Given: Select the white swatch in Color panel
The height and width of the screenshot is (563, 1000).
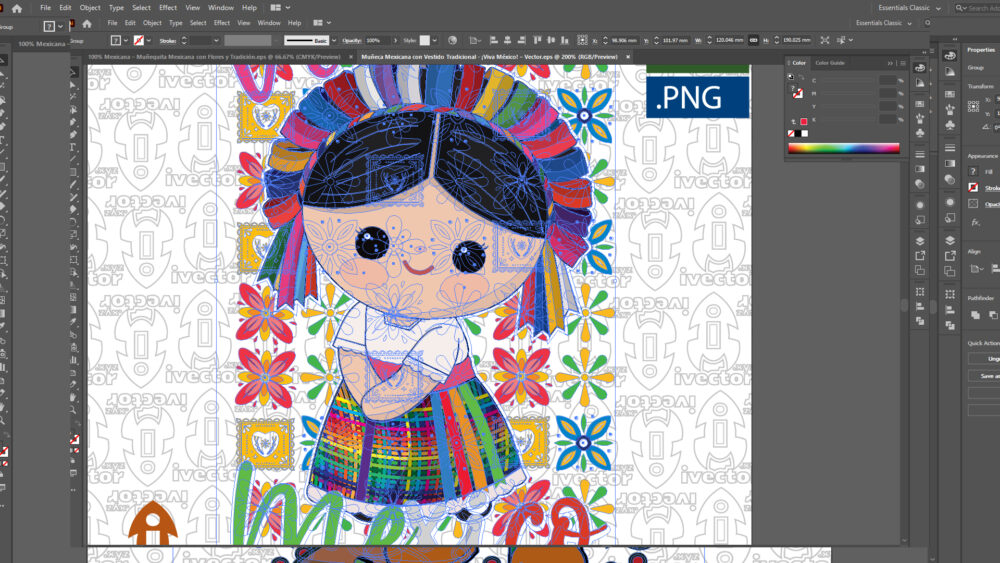Looking at the screenshot, I should pos(804,134).
